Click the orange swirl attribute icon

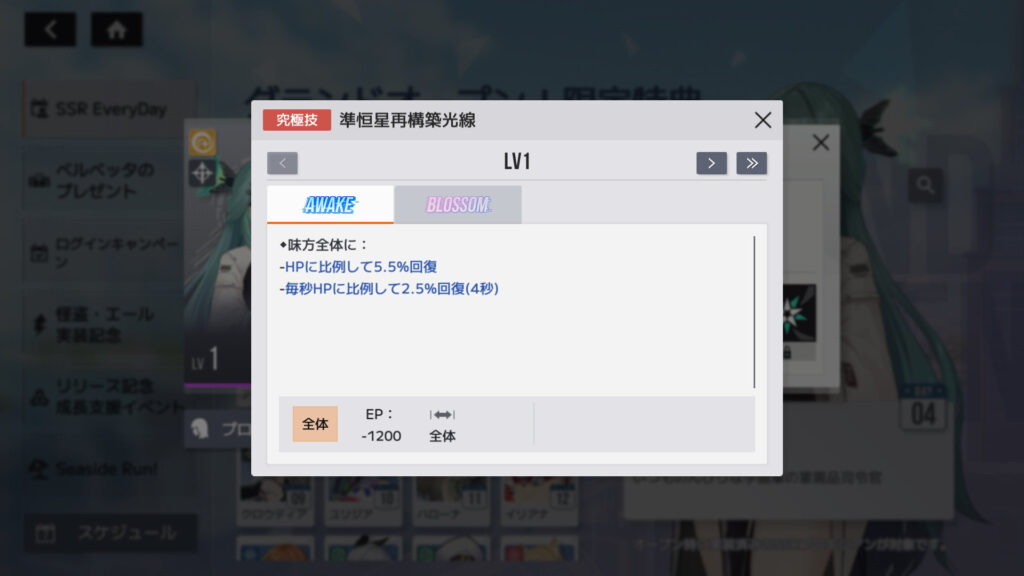point(202,142)
